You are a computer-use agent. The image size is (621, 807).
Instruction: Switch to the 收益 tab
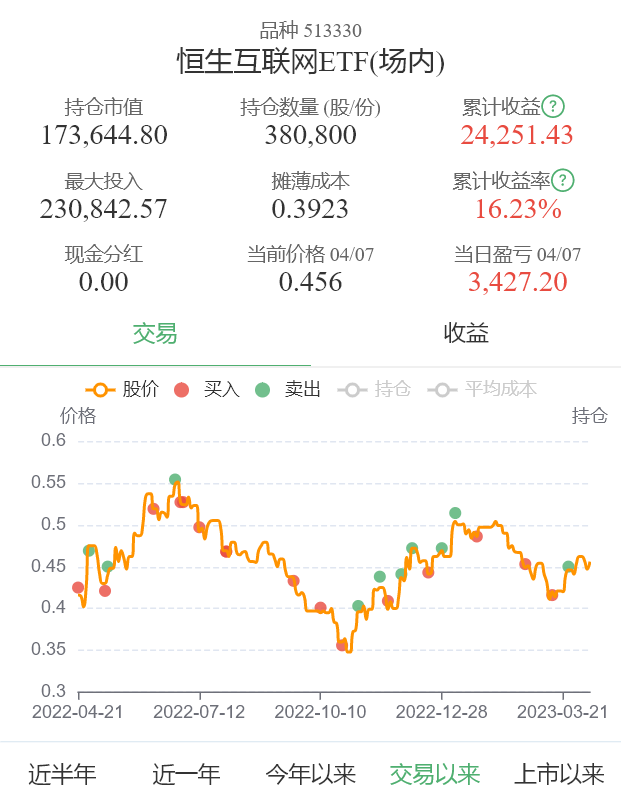466,333
